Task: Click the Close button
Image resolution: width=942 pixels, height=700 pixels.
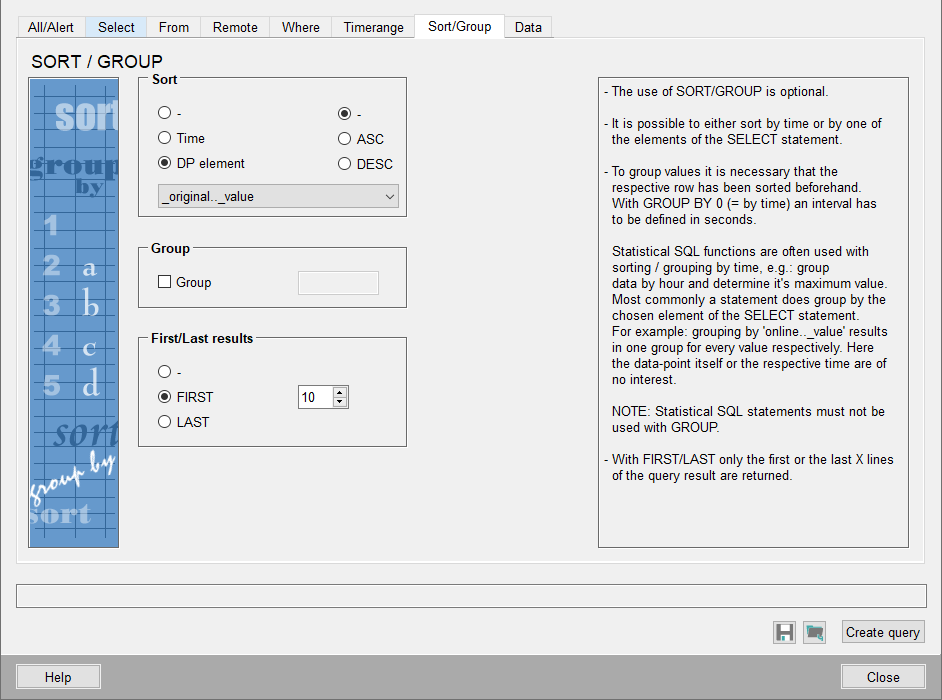Action: (882, 677)
